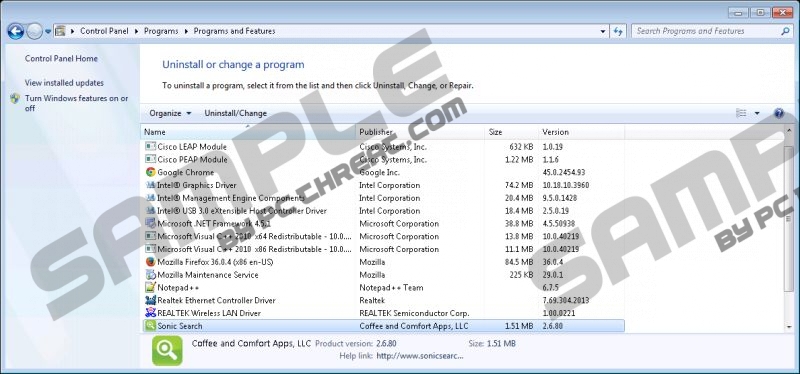Open Control Panel Home link
Viewport: 800px width, 374px height.
61,59
